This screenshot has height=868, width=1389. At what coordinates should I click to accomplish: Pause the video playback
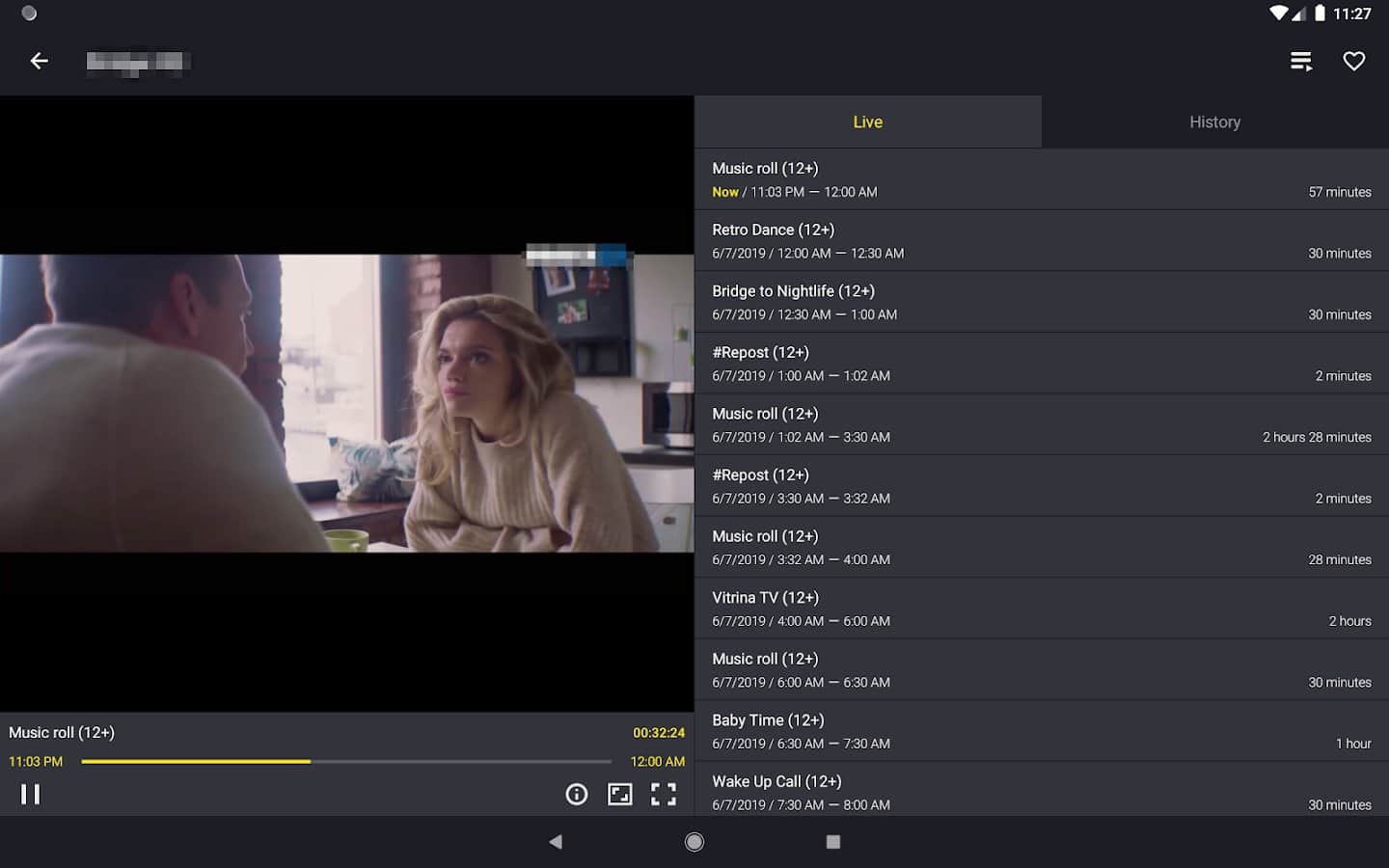coord(31,794)
